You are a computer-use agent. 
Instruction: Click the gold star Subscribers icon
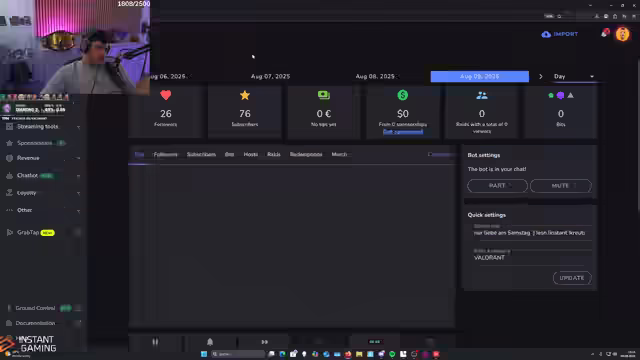245,95
